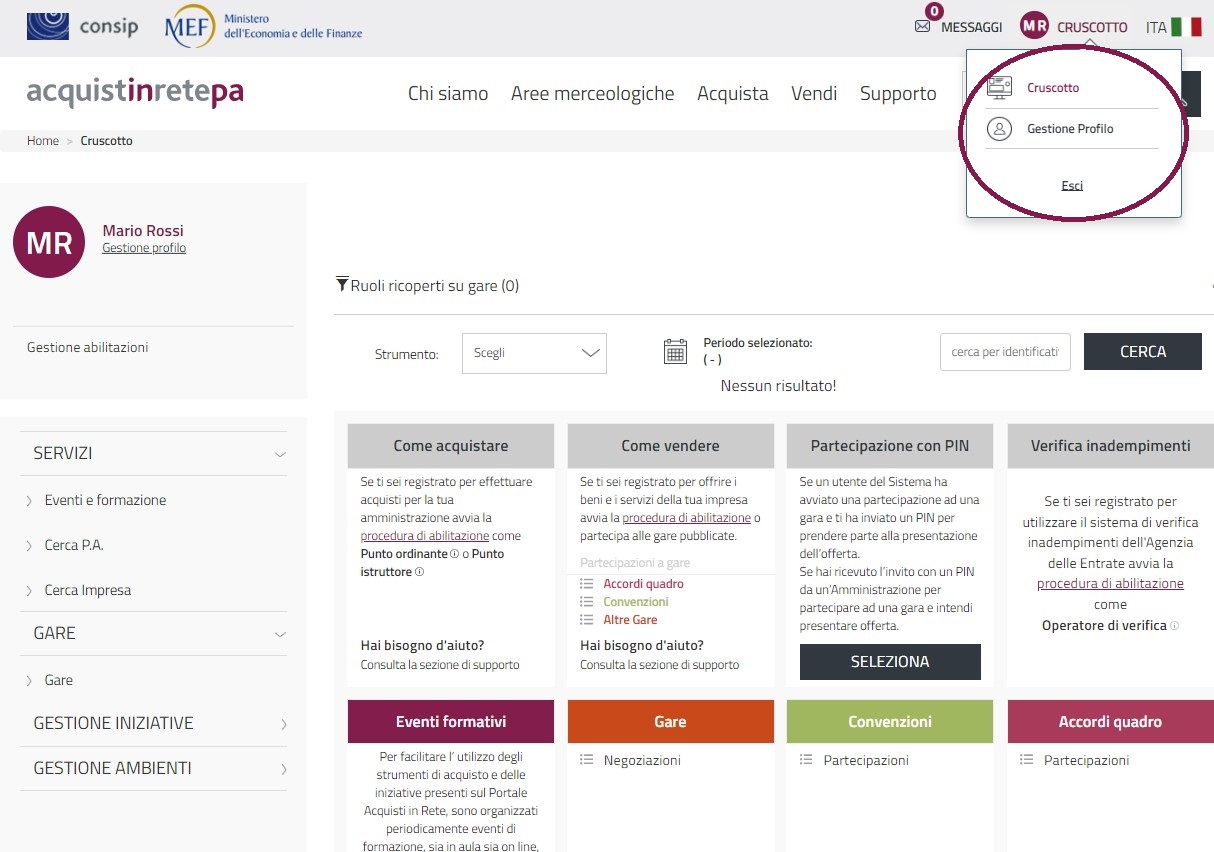Collapse the SERVIZI sidebar section
Image resolution: width=1214 pixels, height=852 pixels.
[280, 454]
